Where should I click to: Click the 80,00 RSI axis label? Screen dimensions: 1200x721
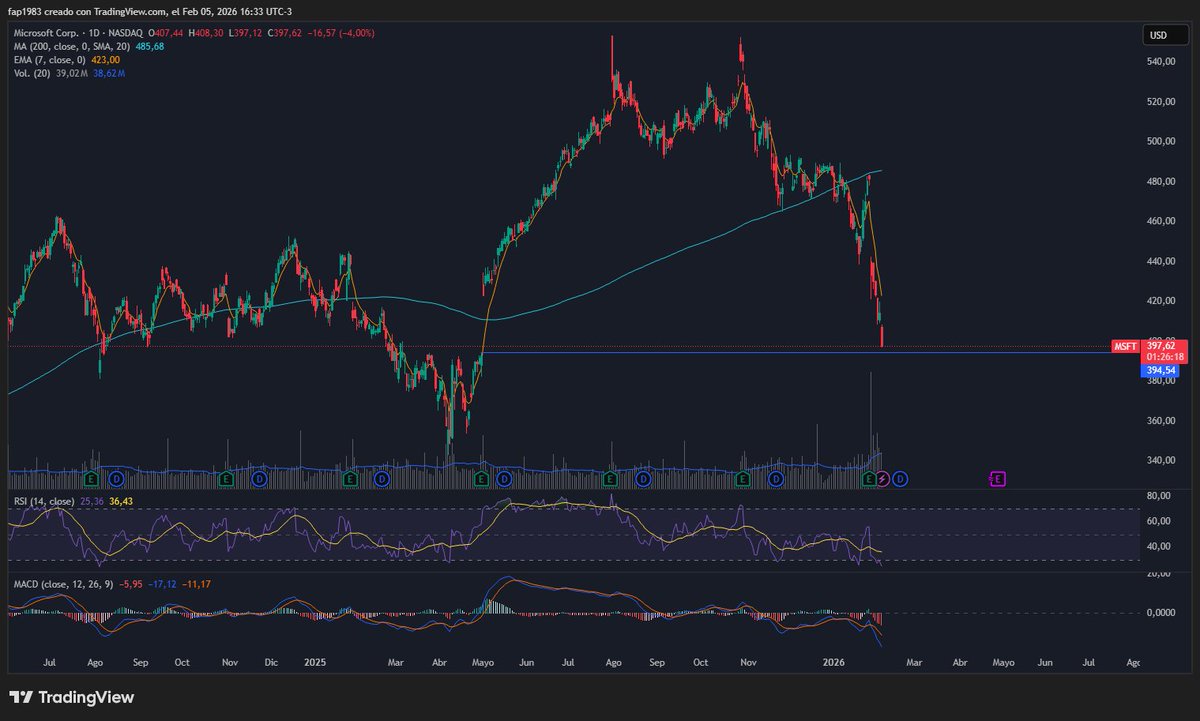pos(1159,496)
